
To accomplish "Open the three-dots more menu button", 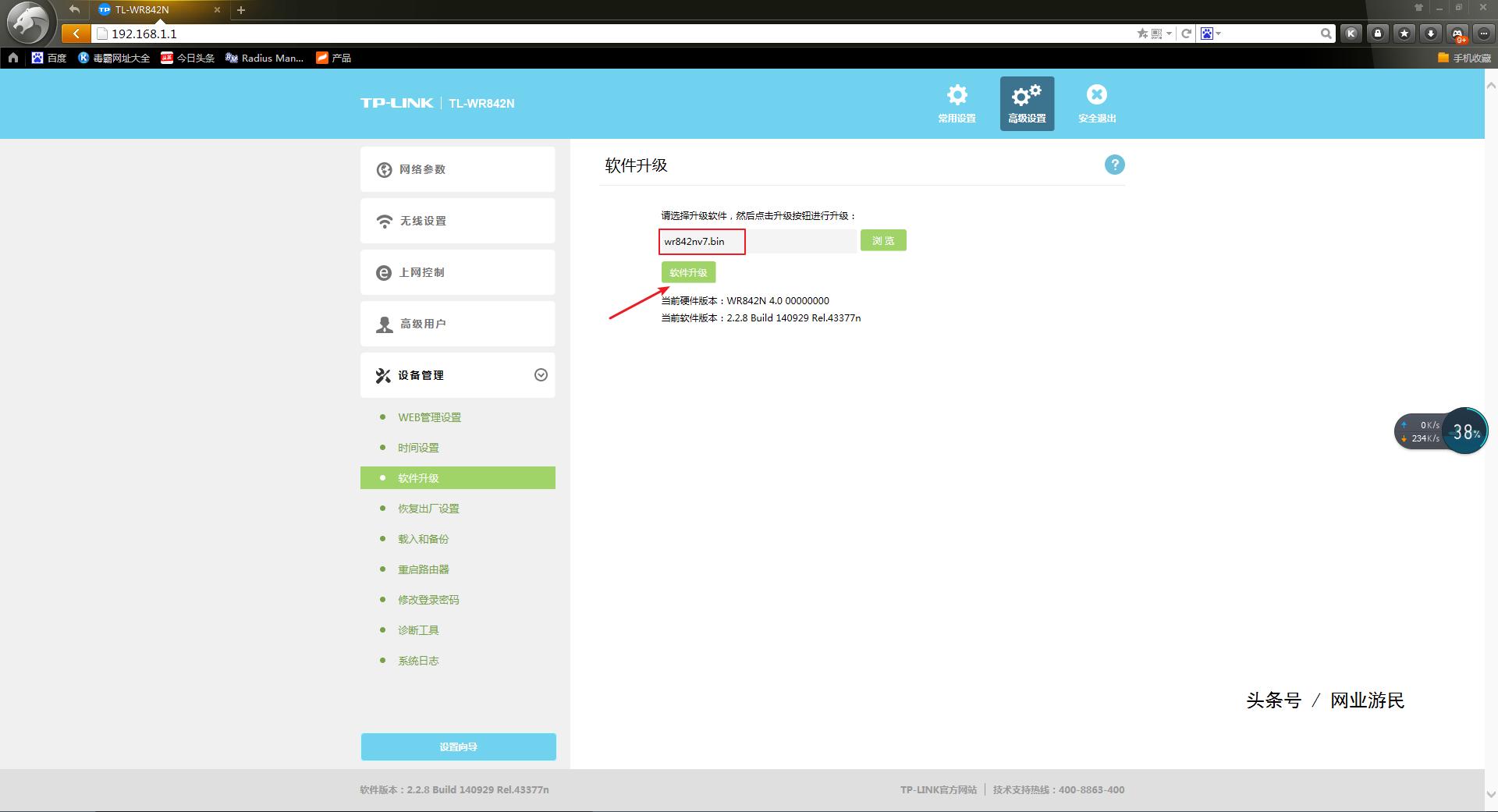I will point(1484,34).
